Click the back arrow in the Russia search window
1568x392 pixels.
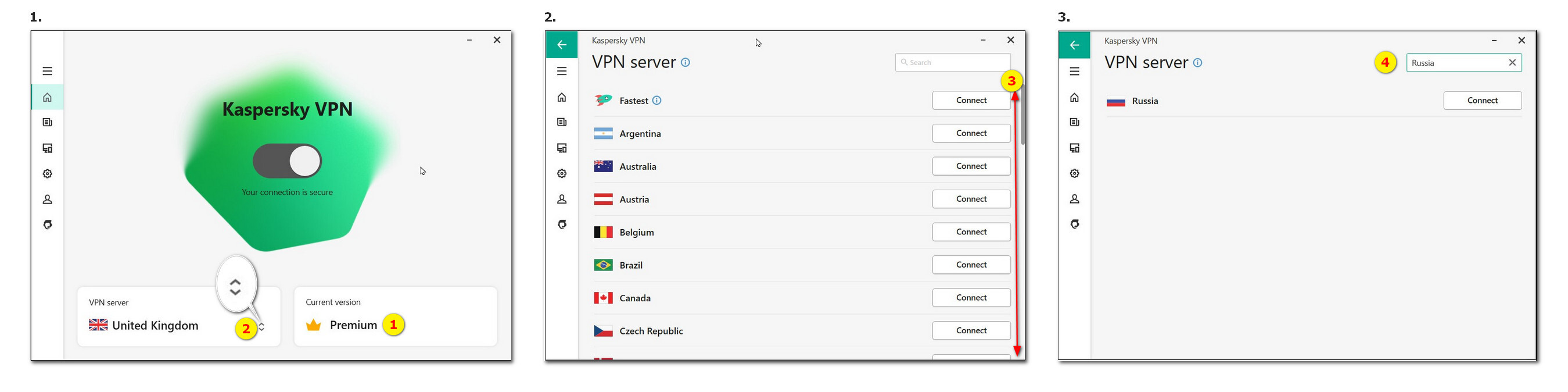1074,45
